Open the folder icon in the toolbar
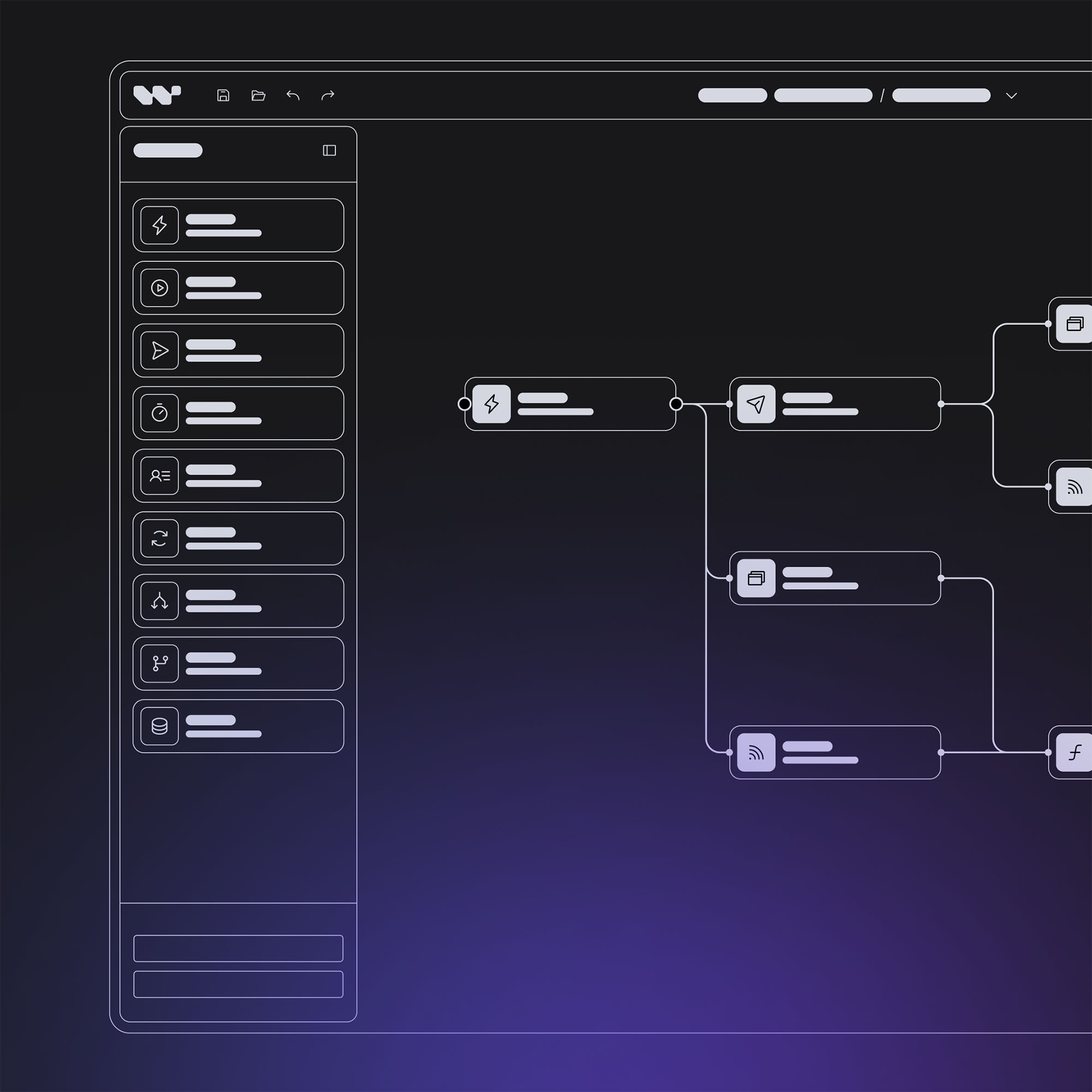Viewport: 1092px width, 1092px height. [x=258, y=95]
